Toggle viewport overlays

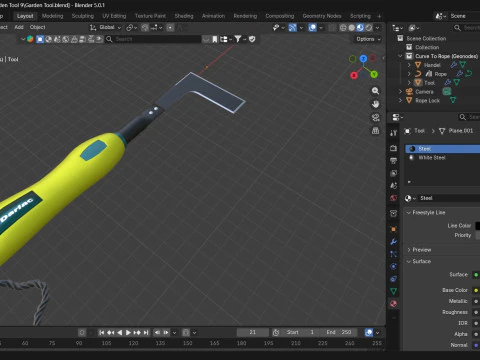(x=312, y=28)
